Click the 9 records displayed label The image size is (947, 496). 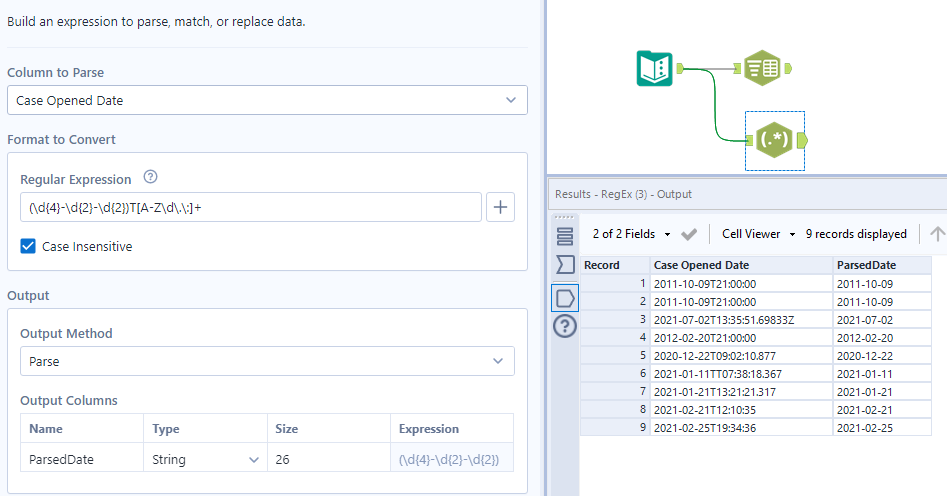(x=856, y=234)
